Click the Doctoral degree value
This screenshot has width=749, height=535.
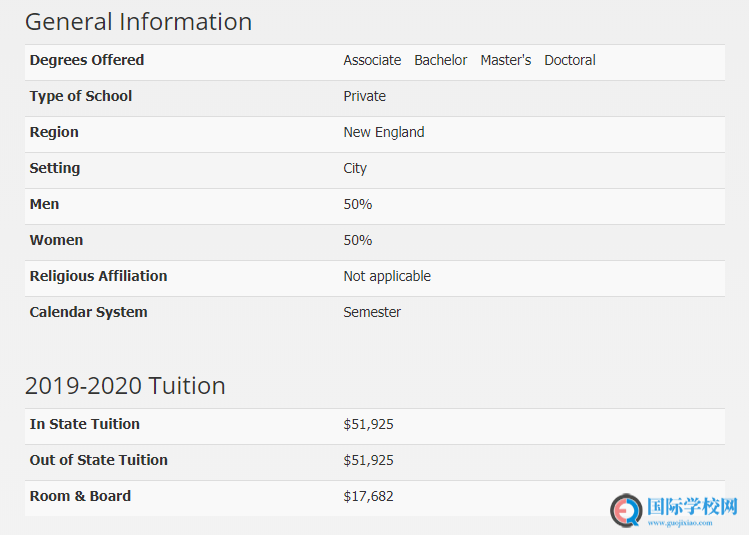click(570, 60)
